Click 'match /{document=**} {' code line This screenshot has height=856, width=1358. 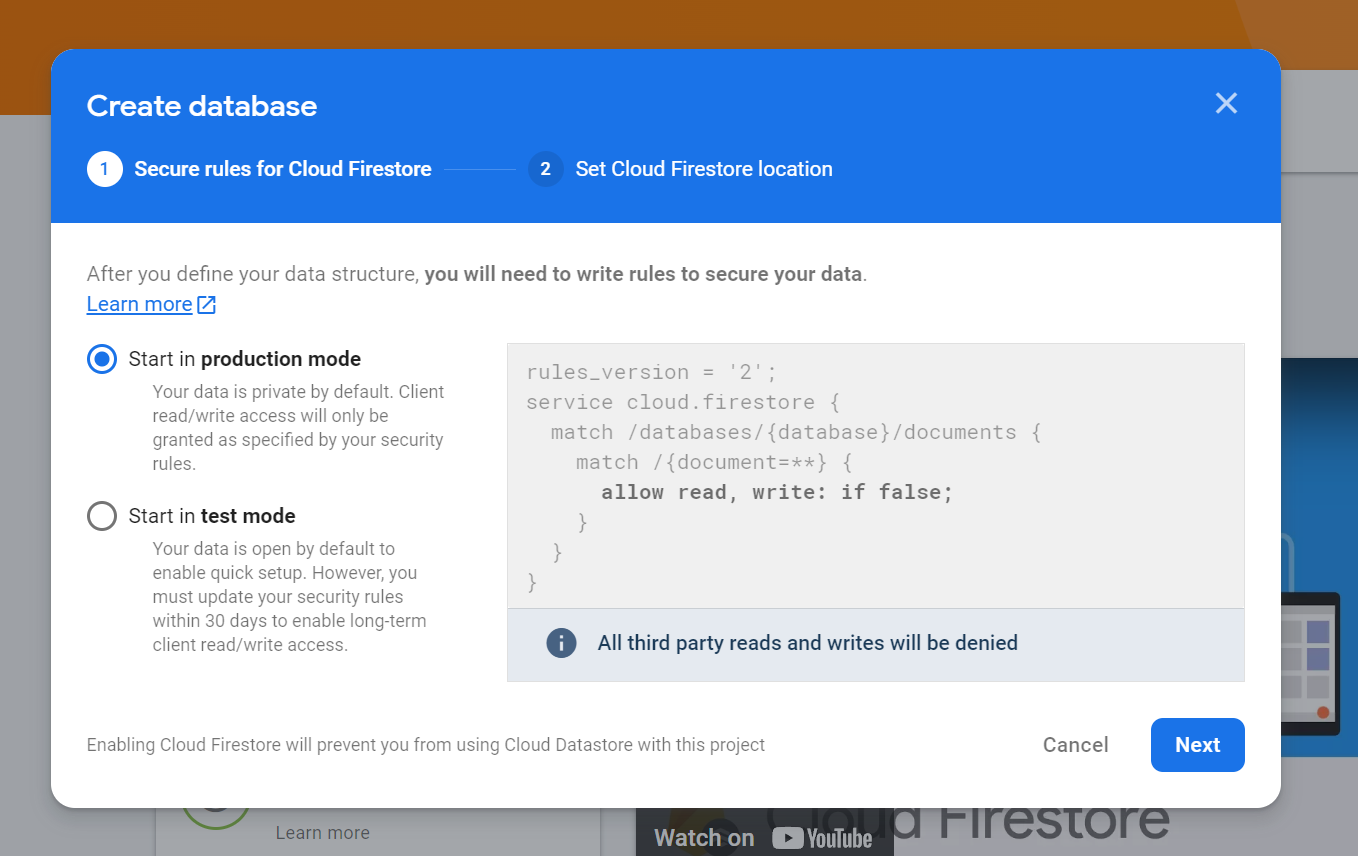coord(714,462)
